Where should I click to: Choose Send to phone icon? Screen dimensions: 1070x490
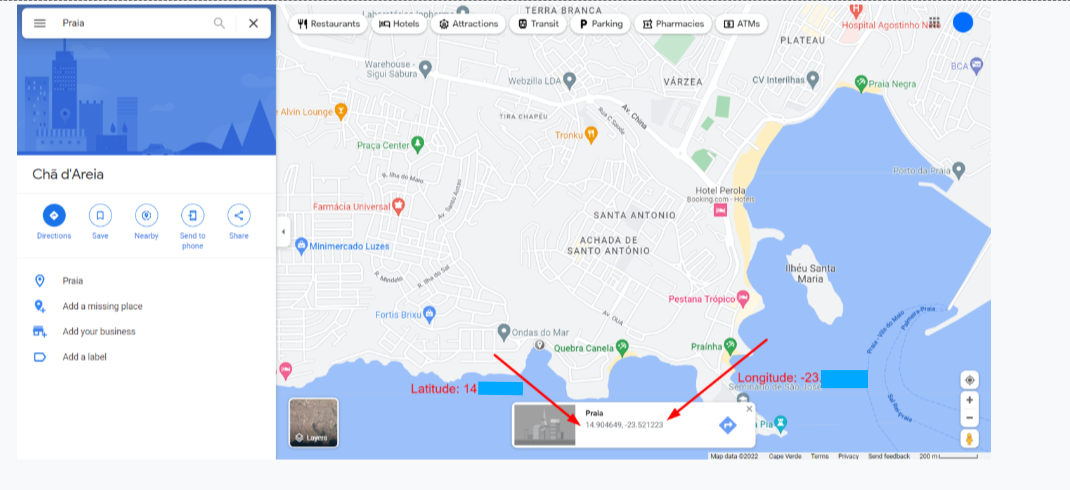point(192,216)
